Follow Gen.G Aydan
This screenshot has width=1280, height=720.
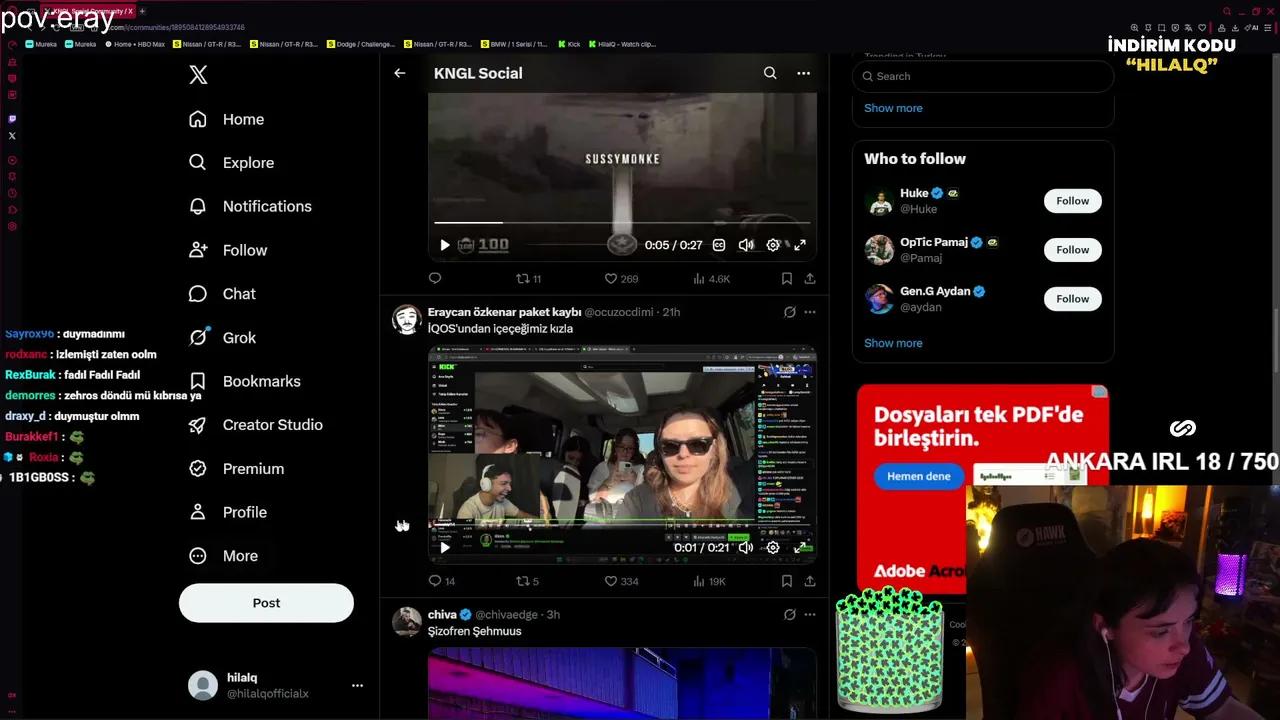[x=1072, y=299]
